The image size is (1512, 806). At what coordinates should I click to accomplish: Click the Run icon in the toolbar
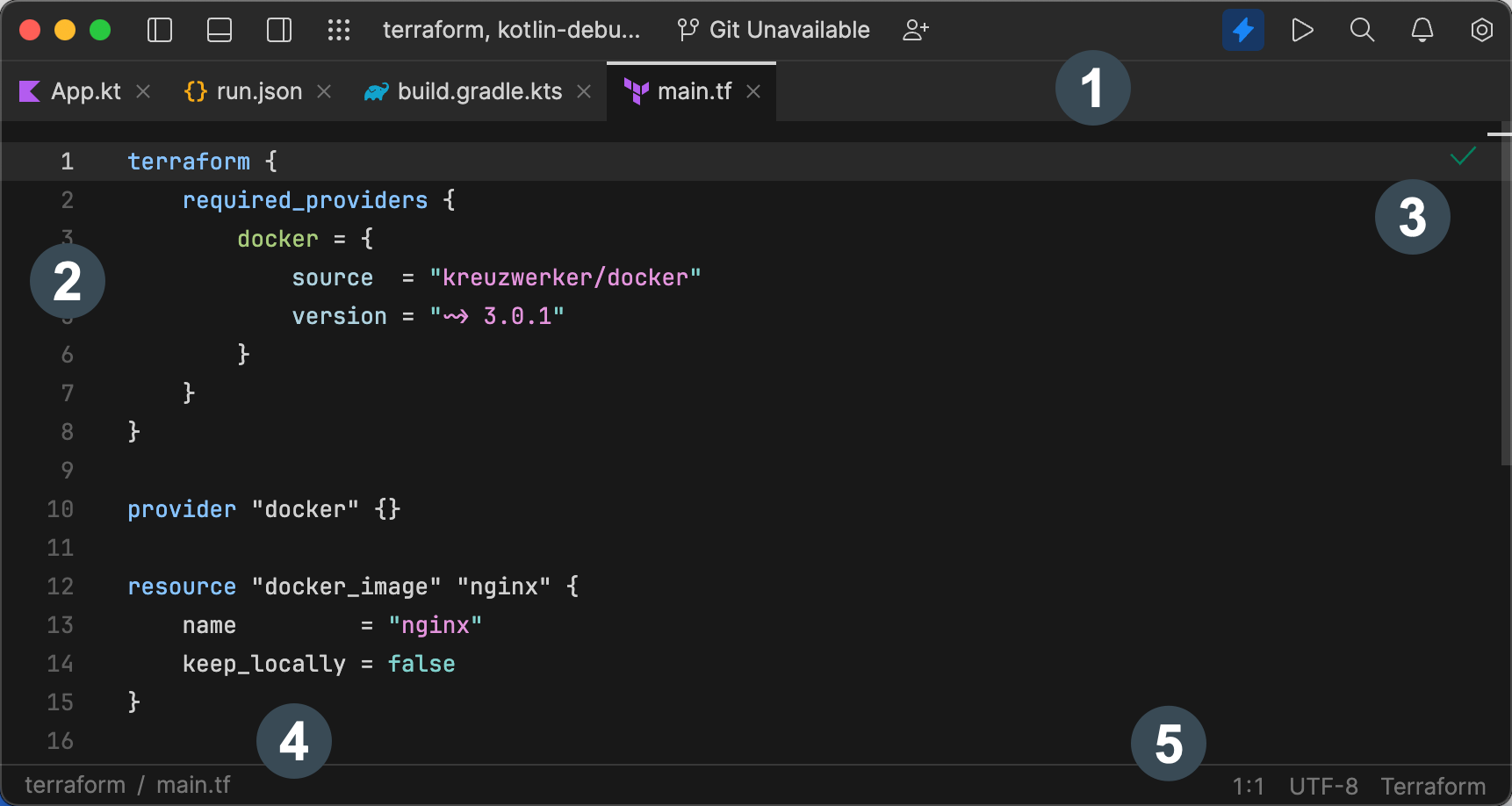(1302, 29)
